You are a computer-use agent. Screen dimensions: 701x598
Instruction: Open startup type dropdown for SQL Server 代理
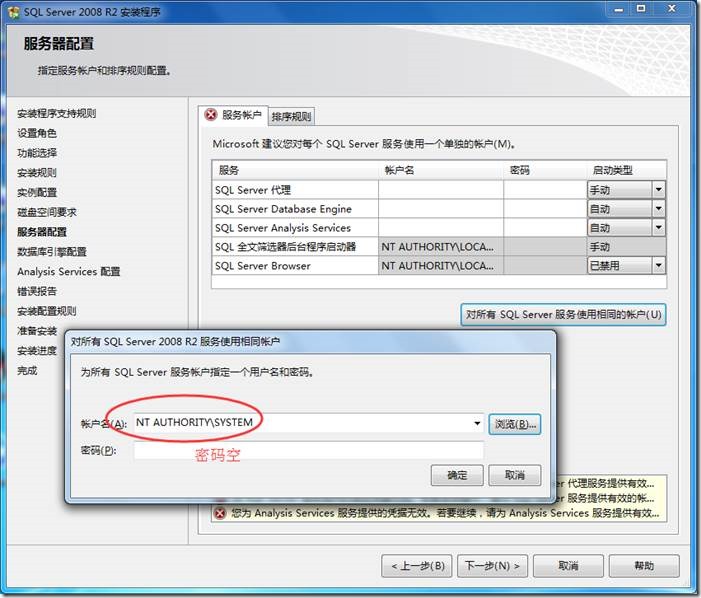coord(659,190)
